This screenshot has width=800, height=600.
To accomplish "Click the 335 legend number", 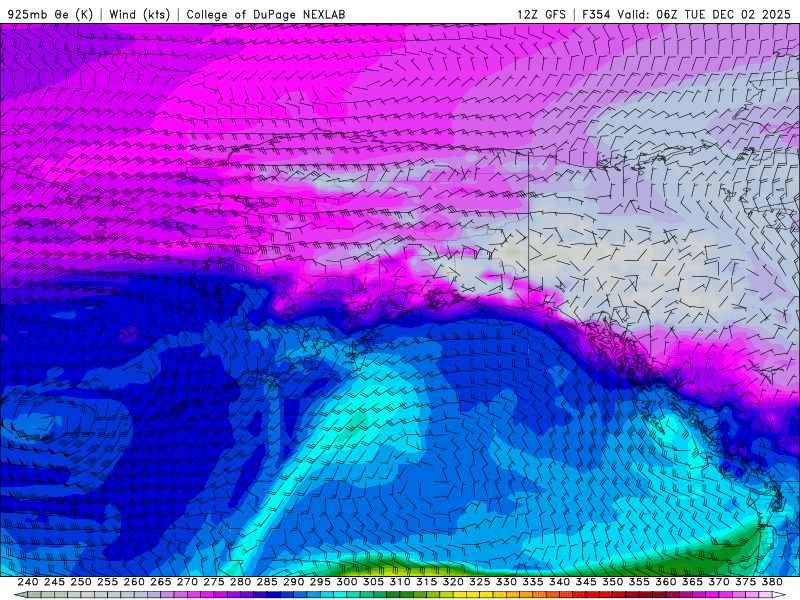I will 533,582.
